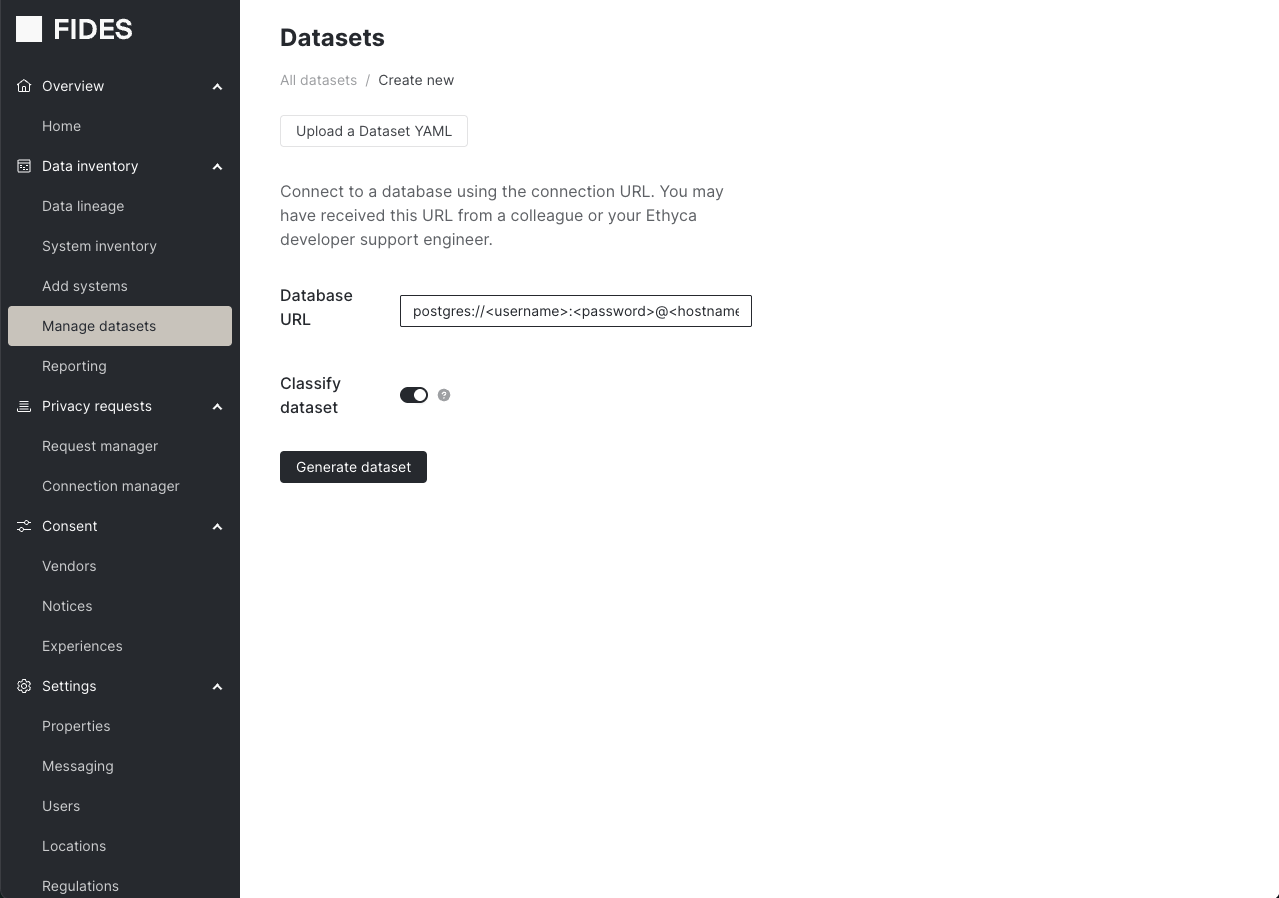Viewport: 1279px width, 898px height.
Task: Select Manage datasets in sidebar
Action: [x=120, y=326]
